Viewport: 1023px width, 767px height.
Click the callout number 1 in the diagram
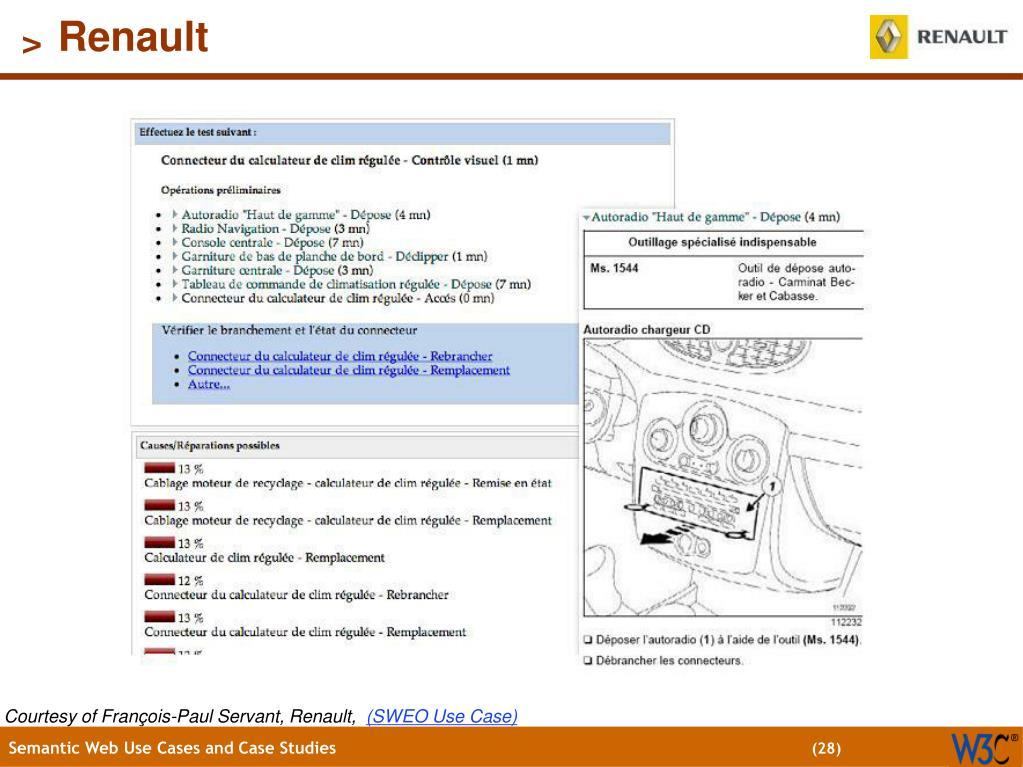[x=771, y=487]
